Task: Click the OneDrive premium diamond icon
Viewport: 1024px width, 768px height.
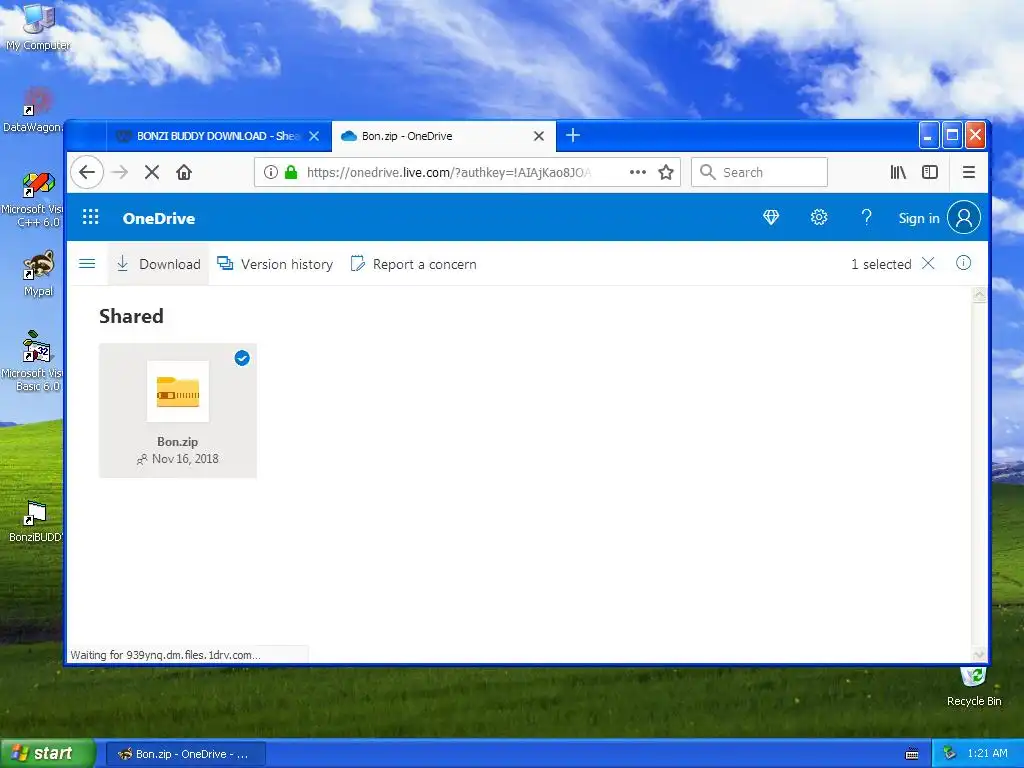Action: point(771,217)
